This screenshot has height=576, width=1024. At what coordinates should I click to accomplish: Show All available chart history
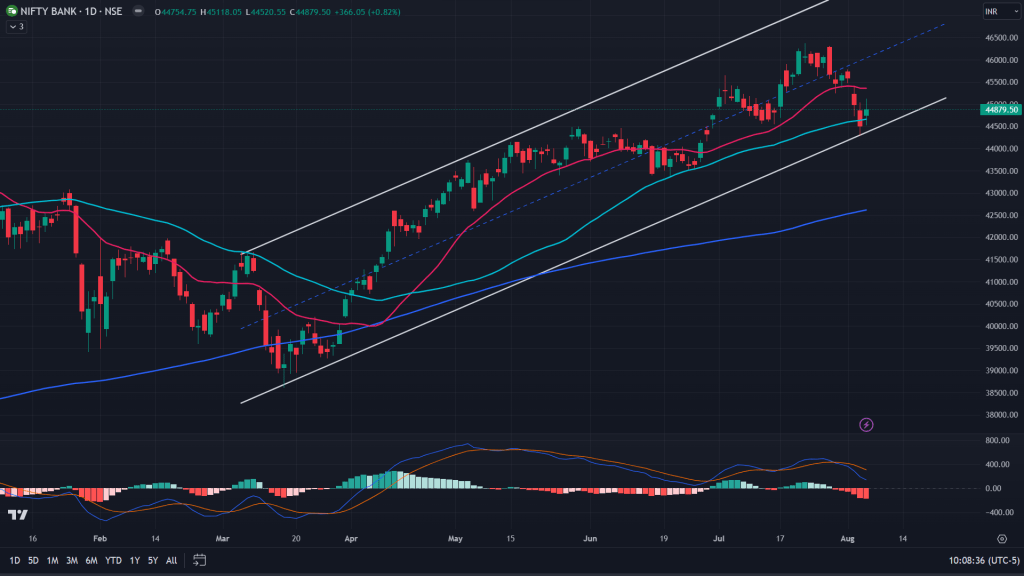coord(171,560)
